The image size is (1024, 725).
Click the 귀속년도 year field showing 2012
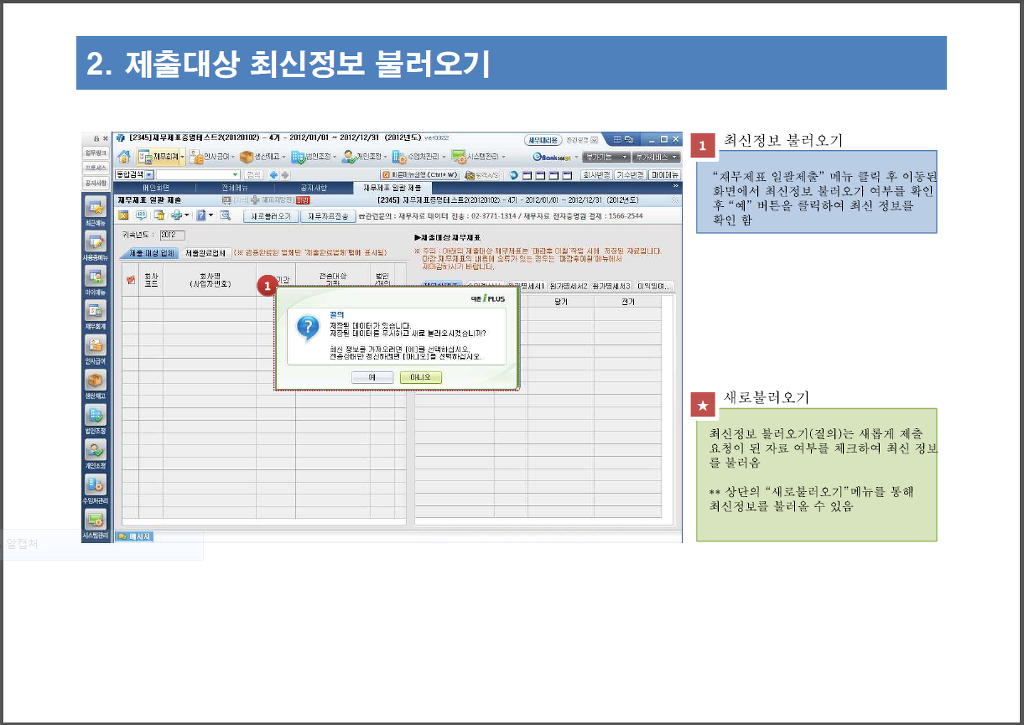(x=172, y=235)
